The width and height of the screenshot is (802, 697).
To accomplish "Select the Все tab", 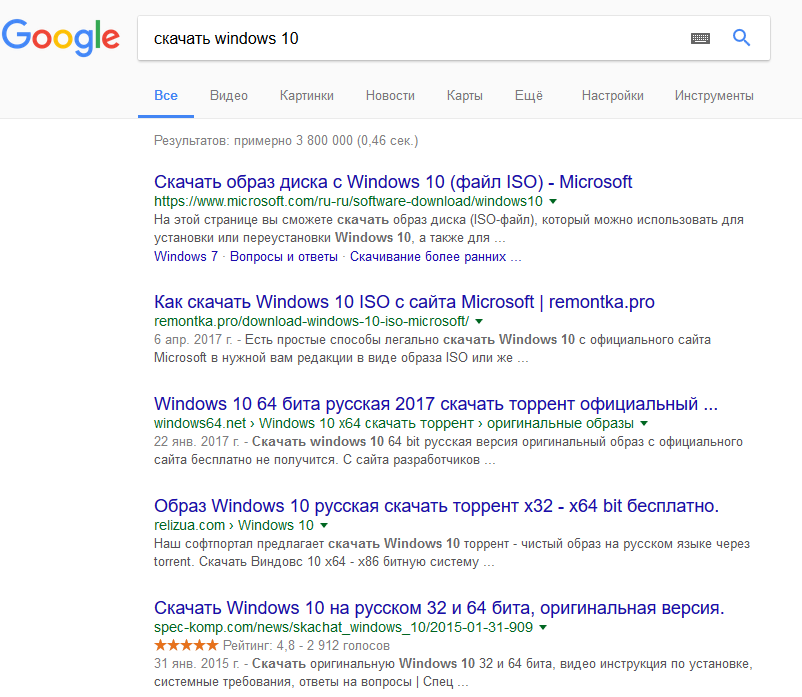I will tap(166, 96).
